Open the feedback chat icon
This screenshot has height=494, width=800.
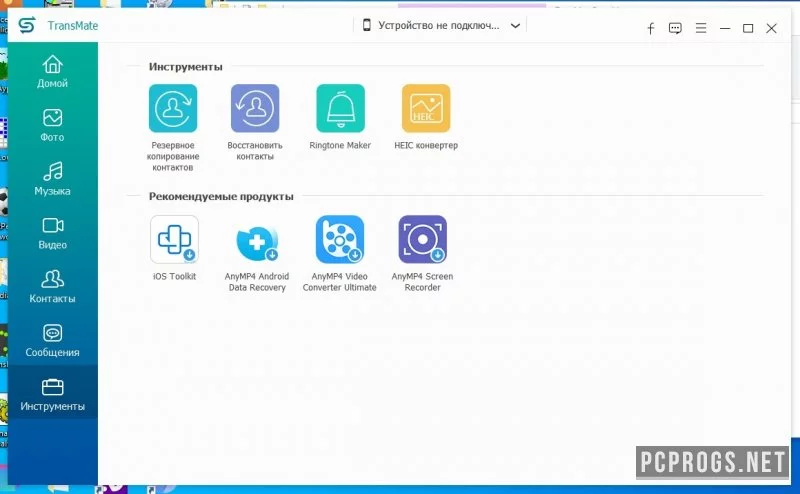(675, 29)
